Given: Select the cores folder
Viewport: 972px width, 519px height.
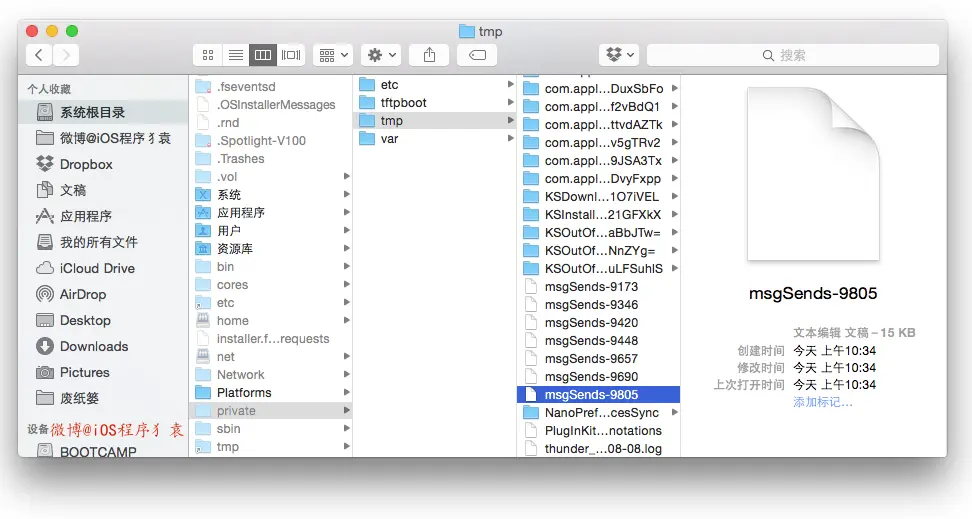Looking at the screenshot, I should (271, 285).
